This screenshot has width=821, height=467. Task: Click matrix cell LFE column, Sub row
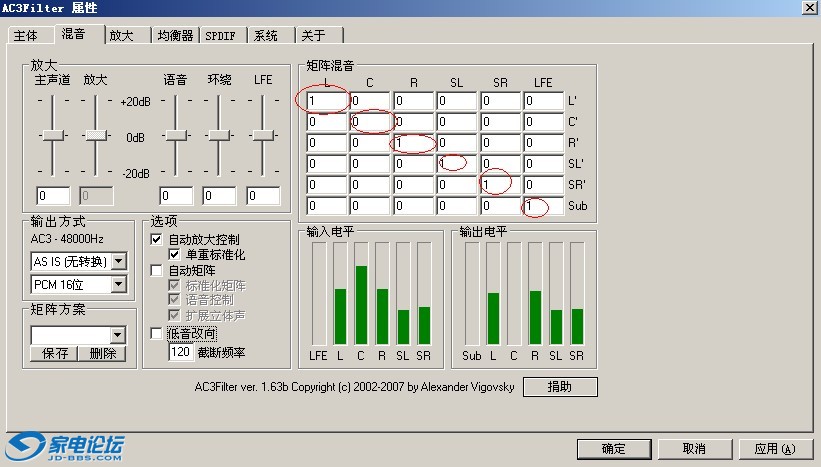pos(543,206)
